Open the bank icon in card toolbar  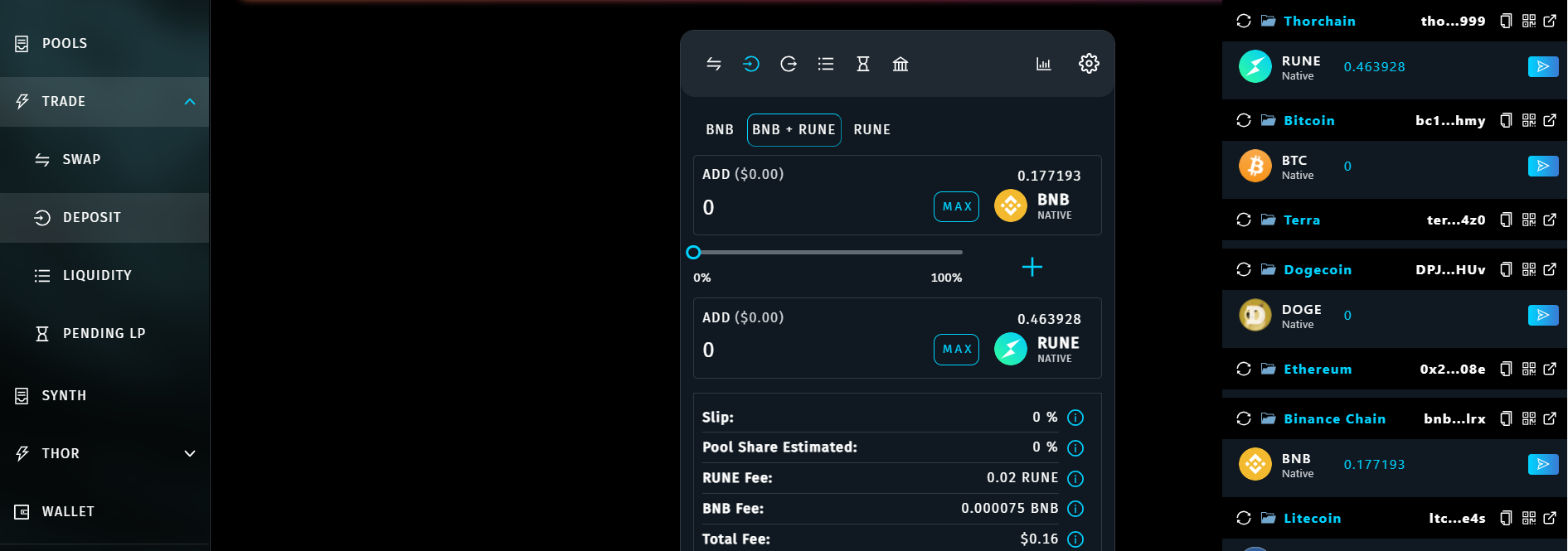point(901,64)
